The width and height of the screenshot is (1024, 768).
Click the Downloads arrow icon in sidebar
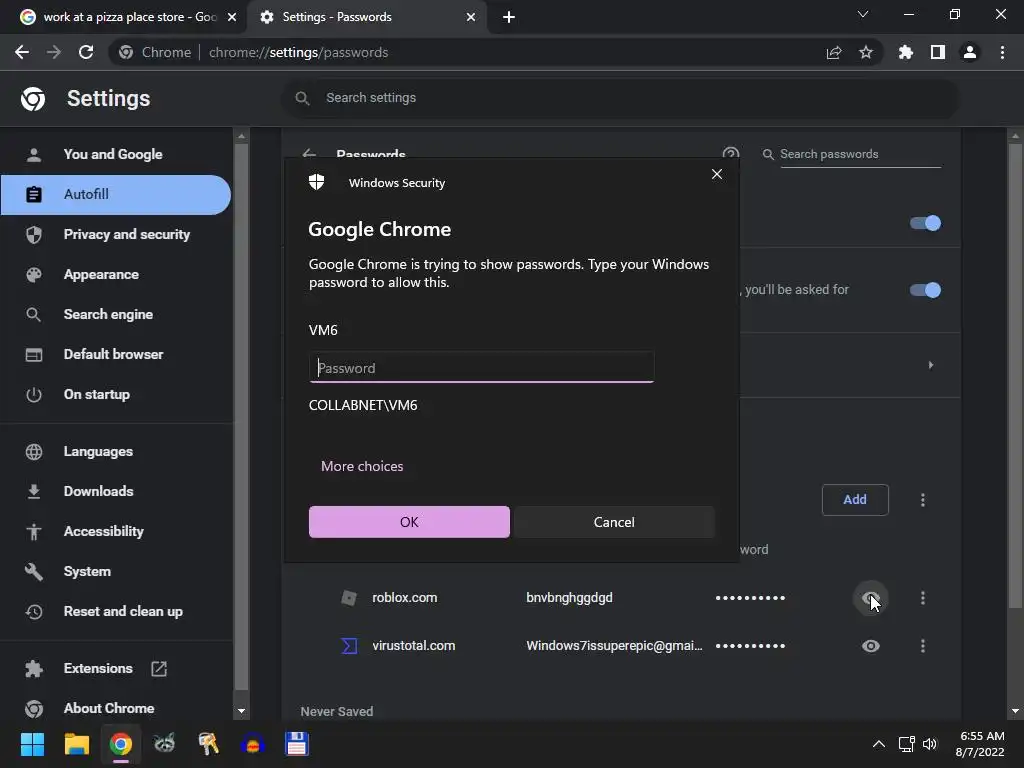33,491
